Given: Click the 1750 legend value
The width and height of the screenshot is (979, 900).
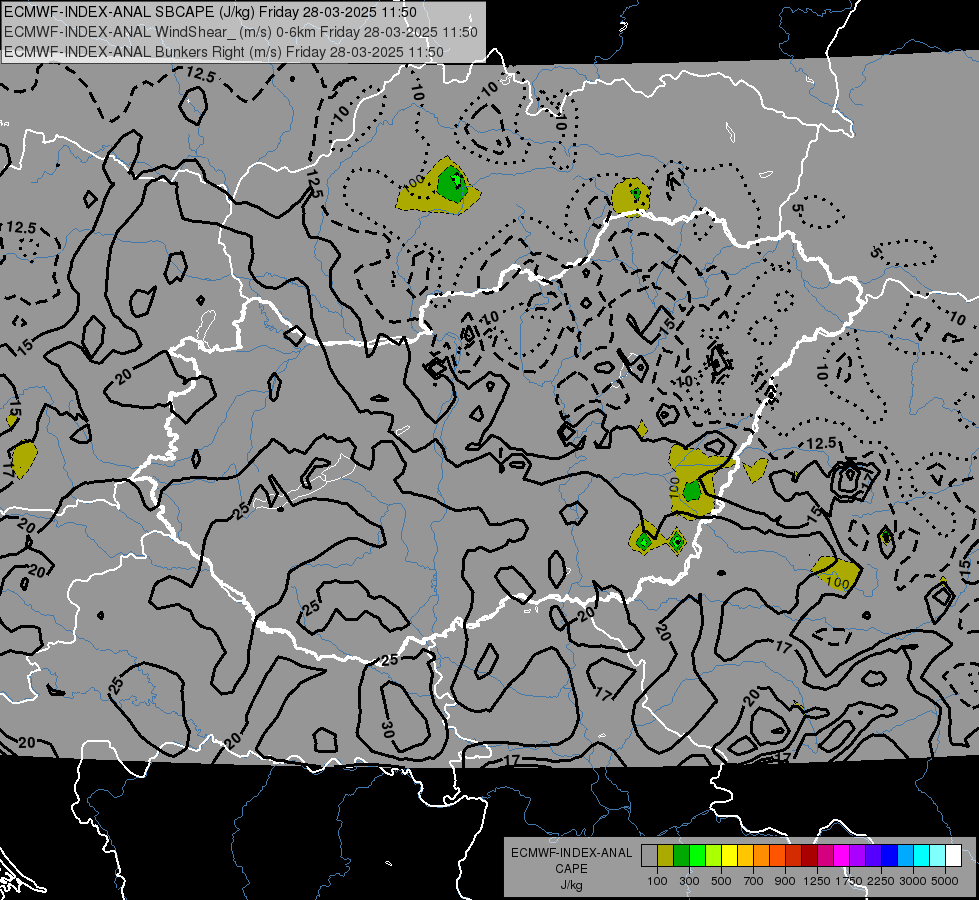Looking at the screenshot, I should point(849,881).
